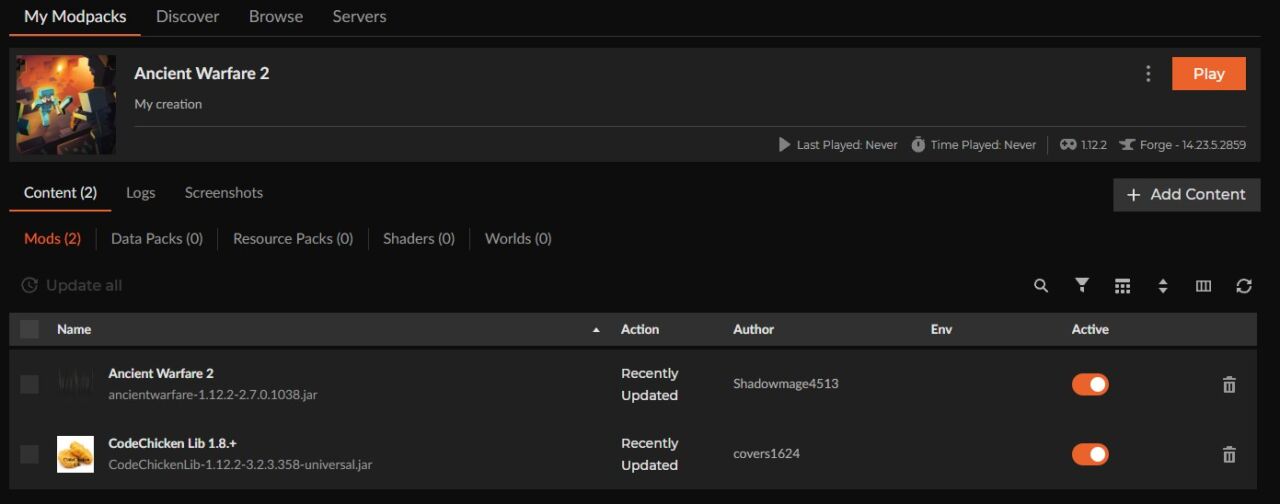This screenshot has width=1280, height=504.
Task: Sort by the Action column header
Action: click(x=640, y=329)
